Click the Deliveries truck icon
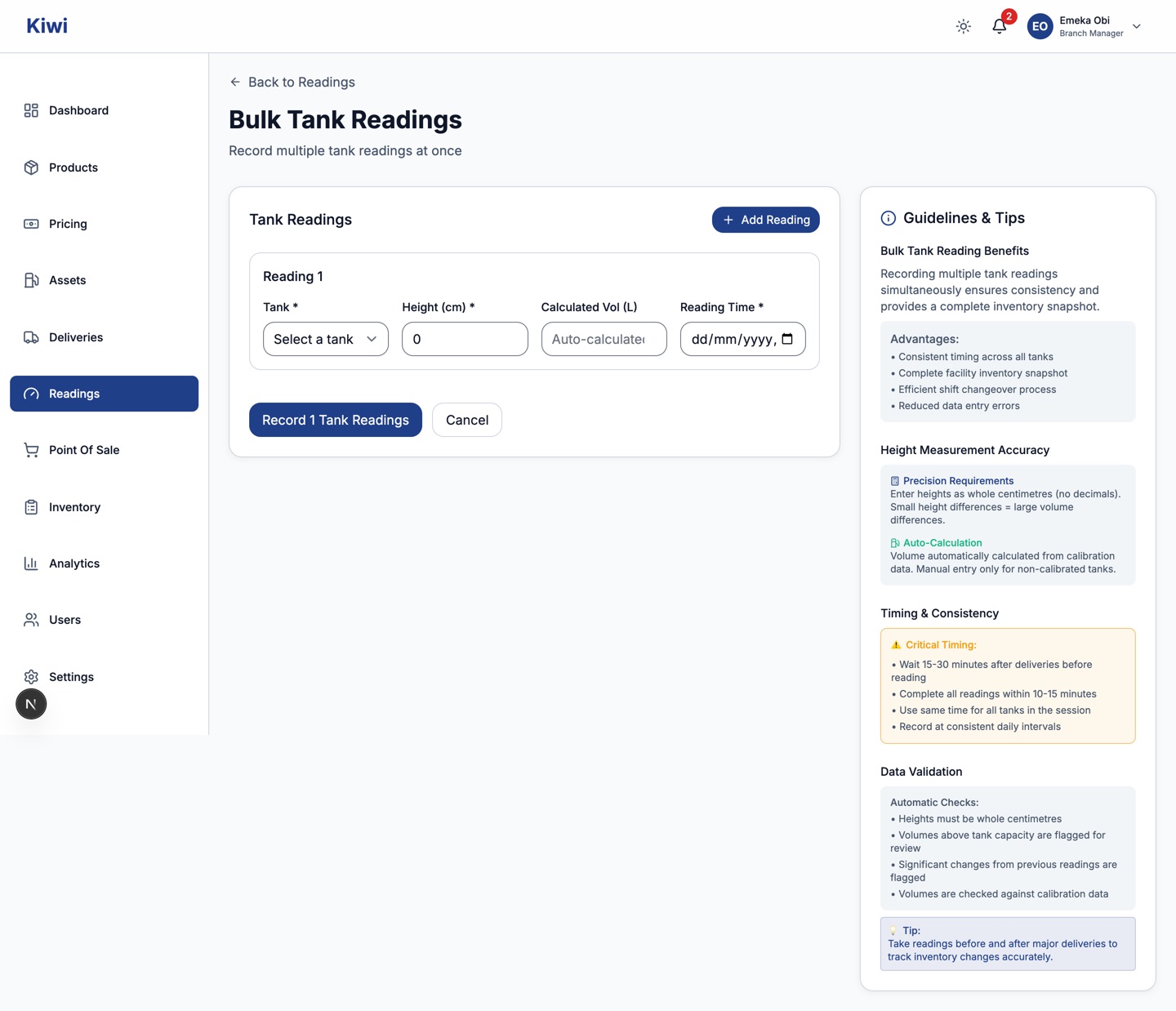1176x1011 pixels. (31, 337)
